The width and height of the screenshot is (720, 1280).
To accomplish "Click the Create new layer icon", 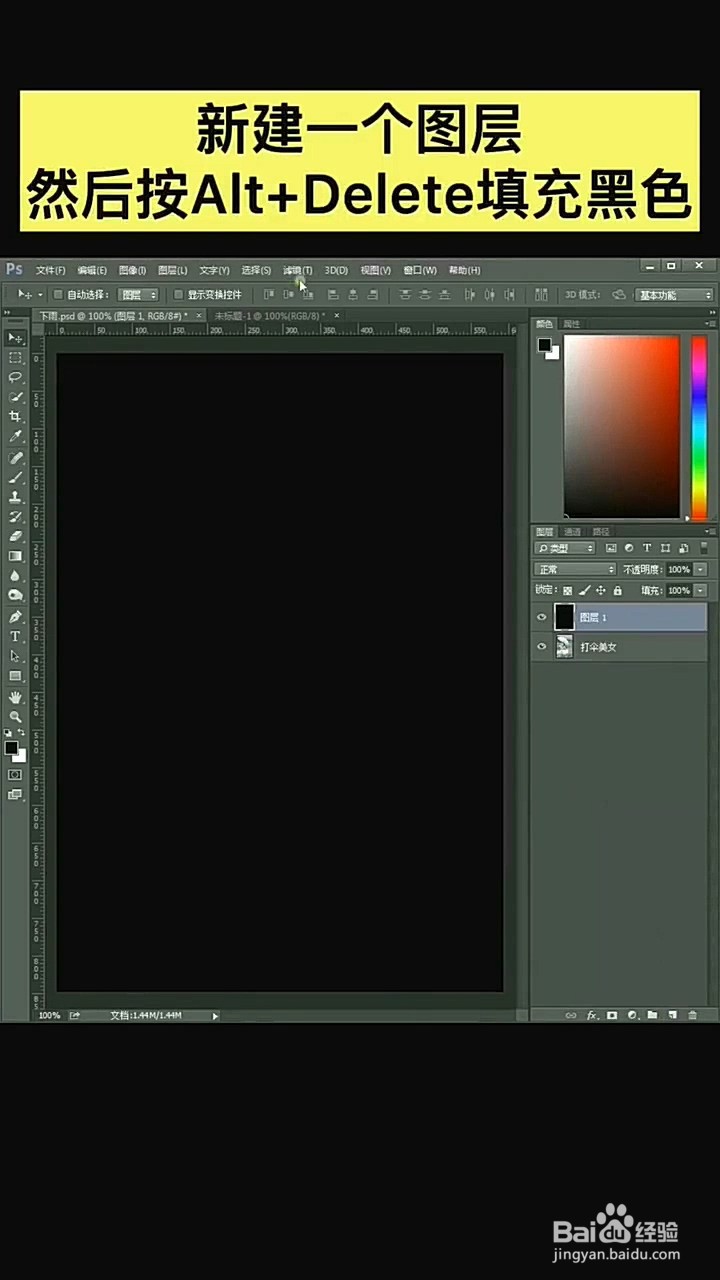I will coord(672,1014).
